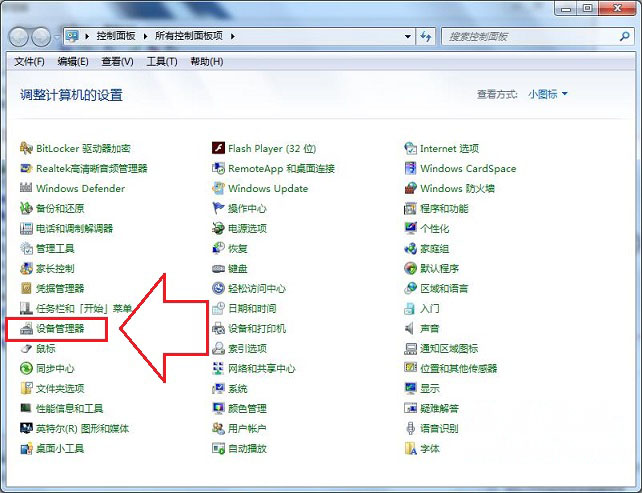Open the 程序和功能 link

click(444, 208)
